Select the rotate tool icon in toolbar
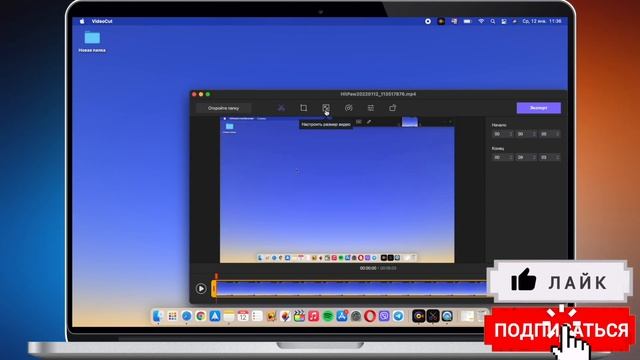The image size is (640, 360). tap(393, 108)
